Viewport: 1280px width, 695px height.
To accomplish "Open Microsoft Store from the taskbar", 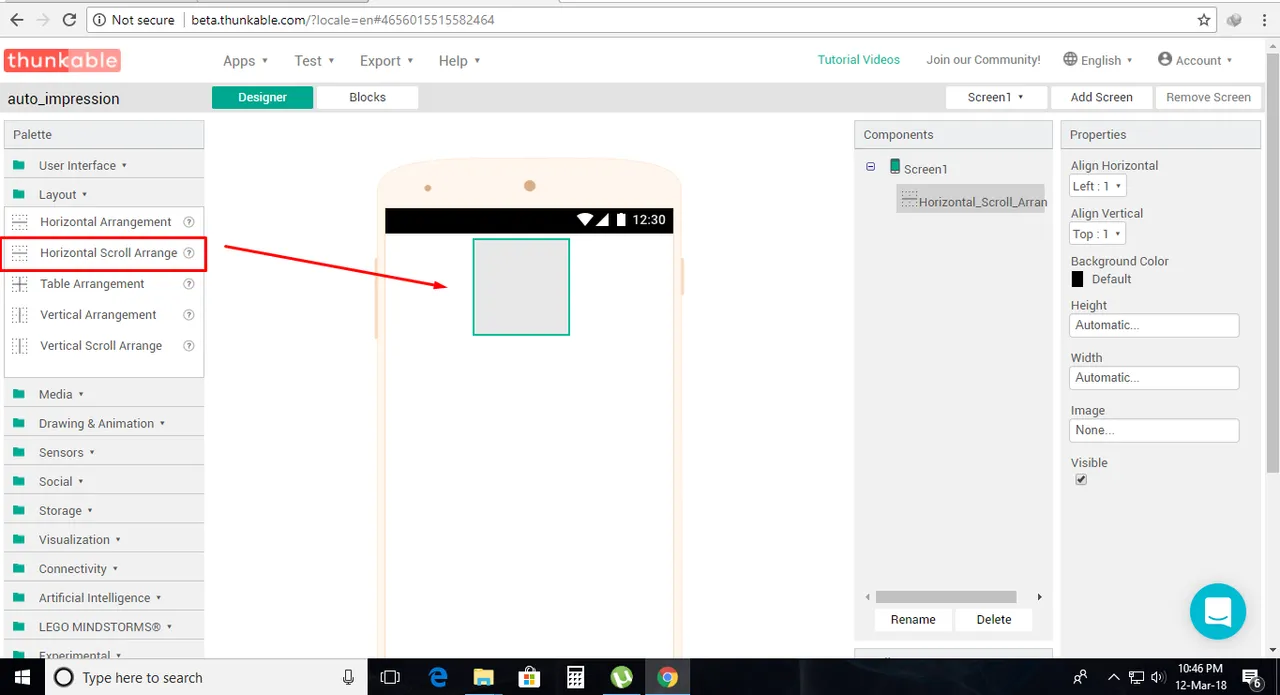I will click(x=529, y=677).
